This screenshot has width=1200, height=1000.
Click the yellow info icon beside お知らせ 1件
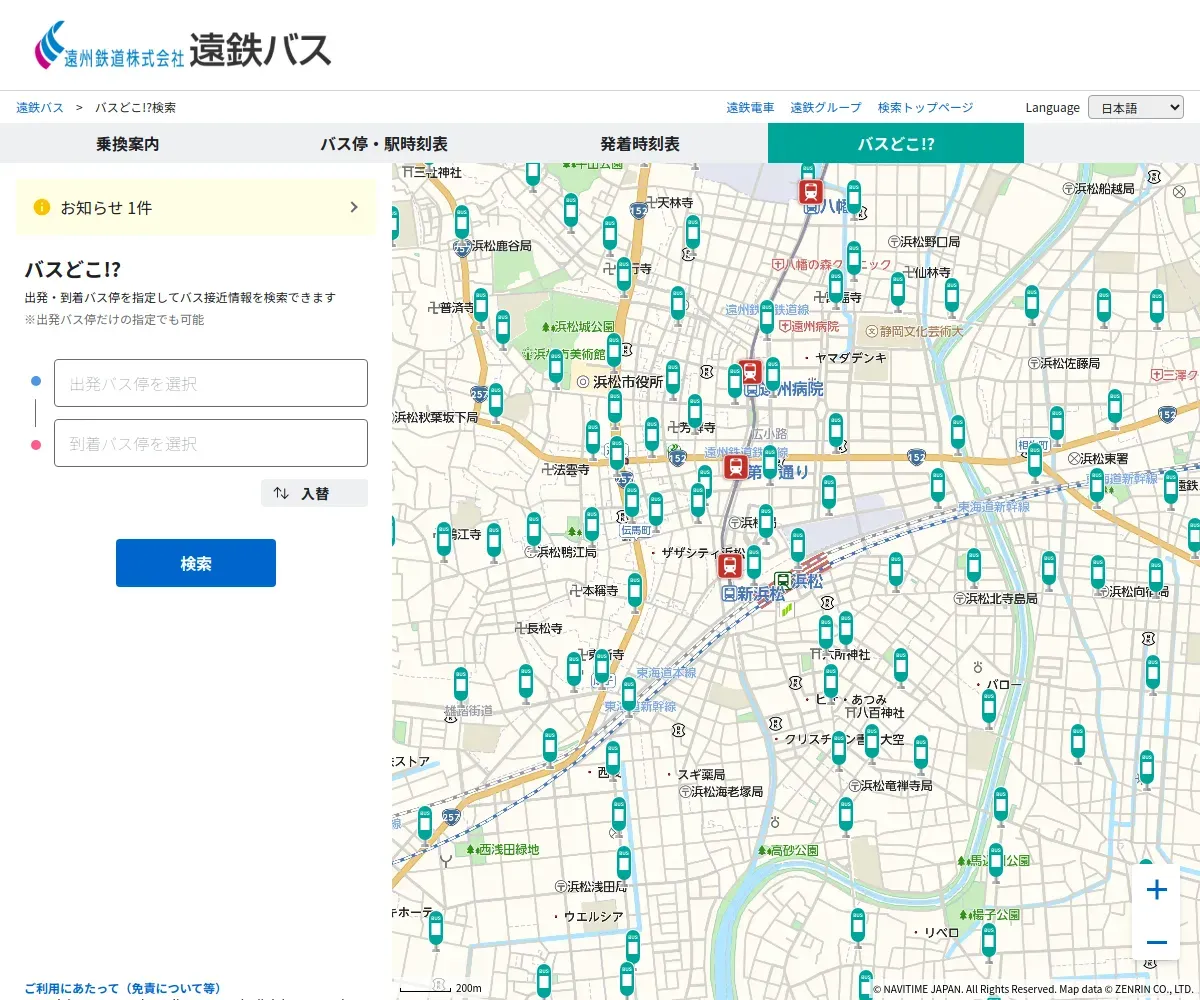[42, 207]
